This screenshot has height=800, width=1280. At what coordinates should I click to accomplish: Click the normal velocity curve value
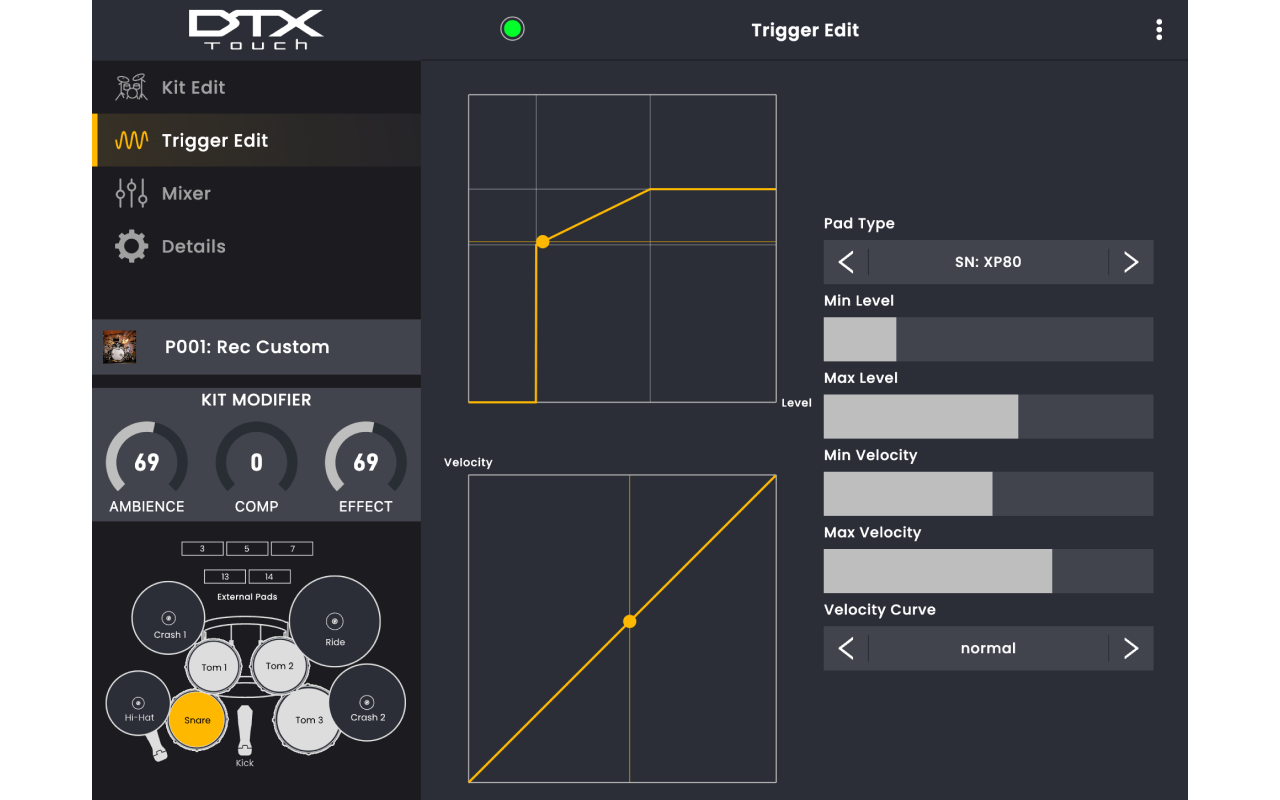(x=988, y=648)
